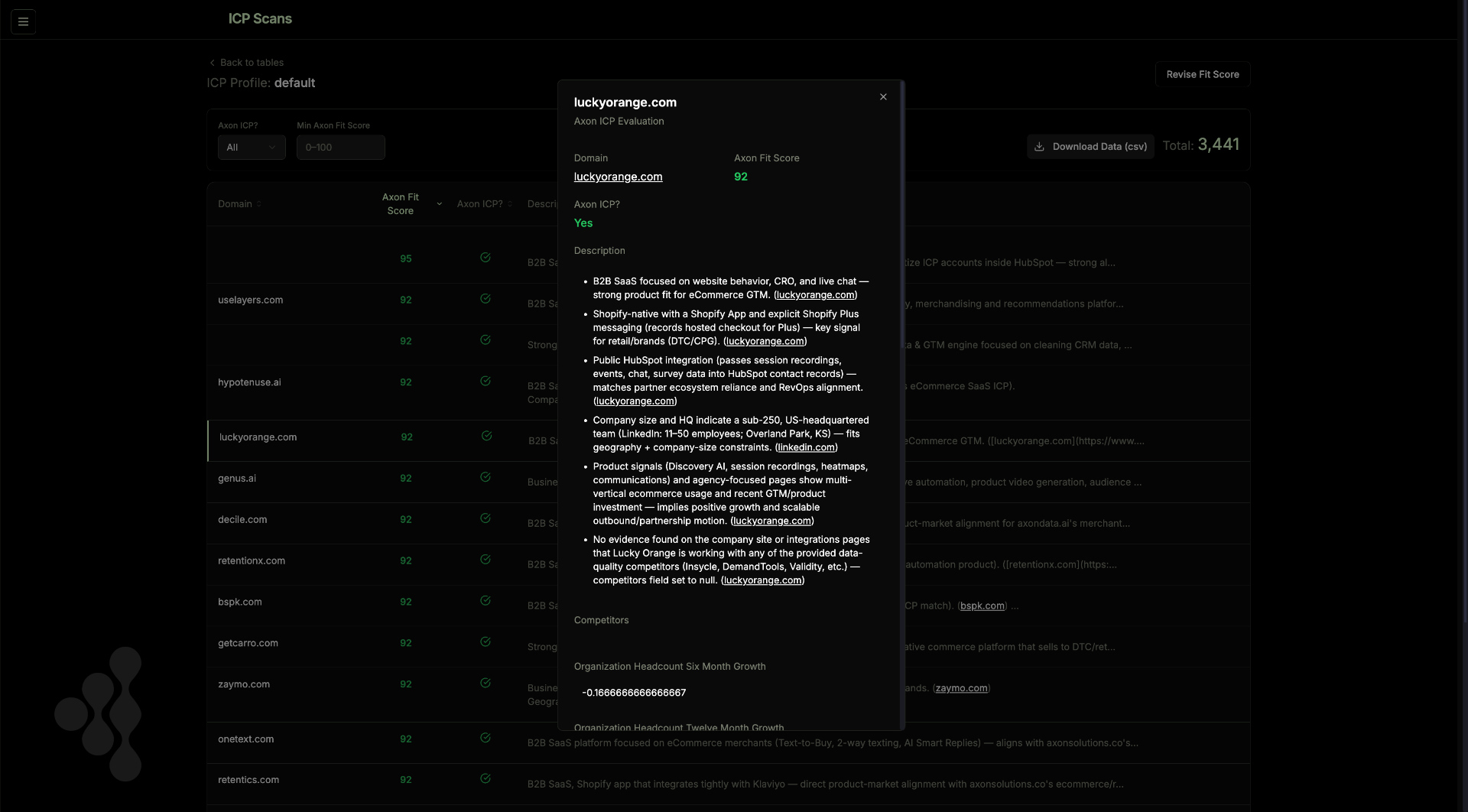Select the hypotenuse.ai domain cell

click(249, 382)
